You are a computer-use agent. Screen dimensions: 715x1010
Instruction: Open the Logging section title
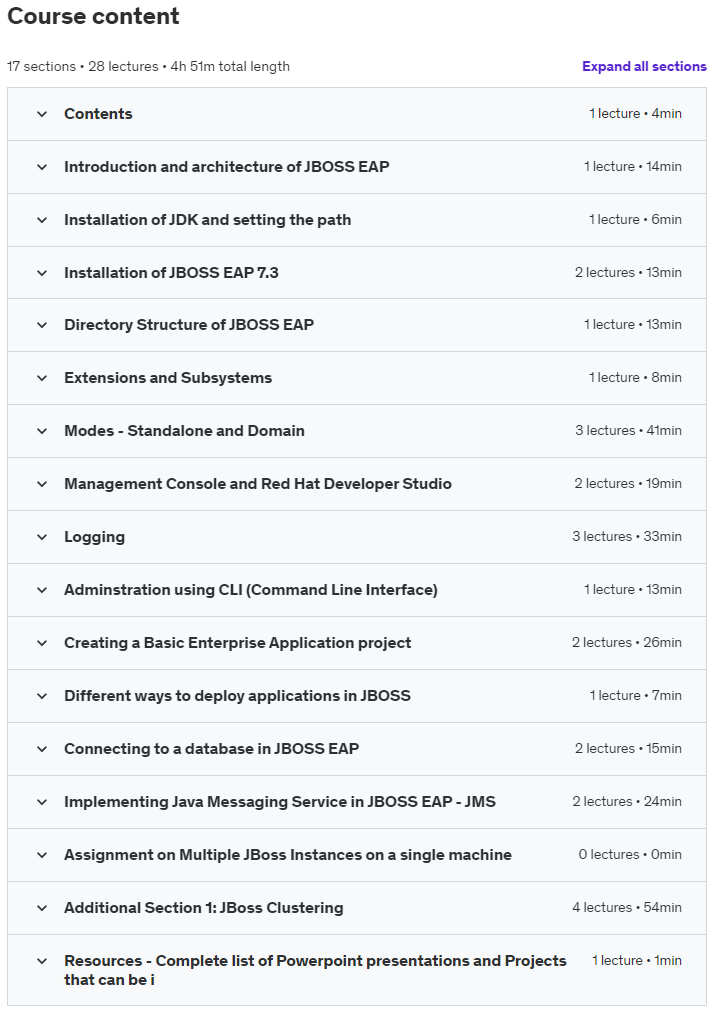click(95, 537)
